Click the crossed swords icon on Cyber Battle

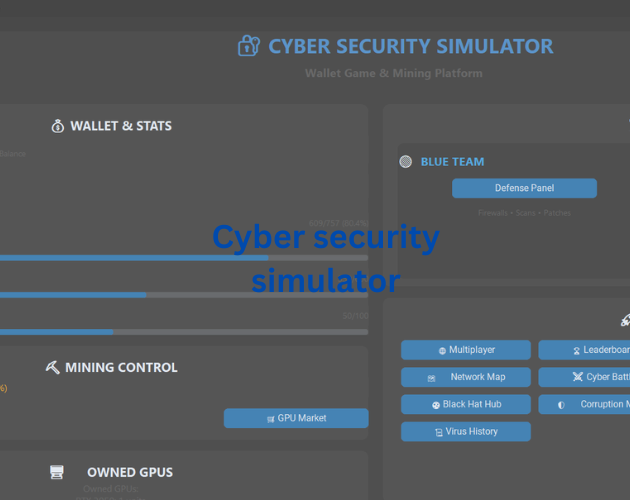coord(577,377)
